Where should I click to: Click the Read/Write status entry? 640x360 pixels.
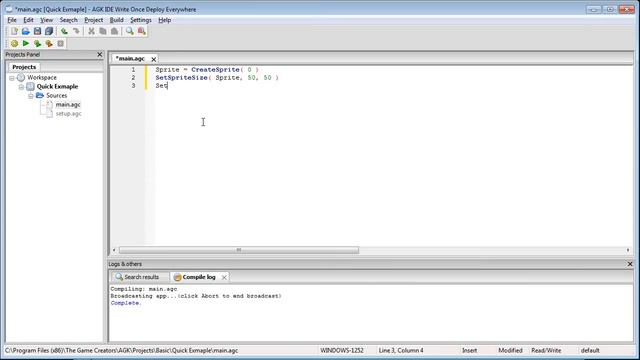[x=546, y=351]
